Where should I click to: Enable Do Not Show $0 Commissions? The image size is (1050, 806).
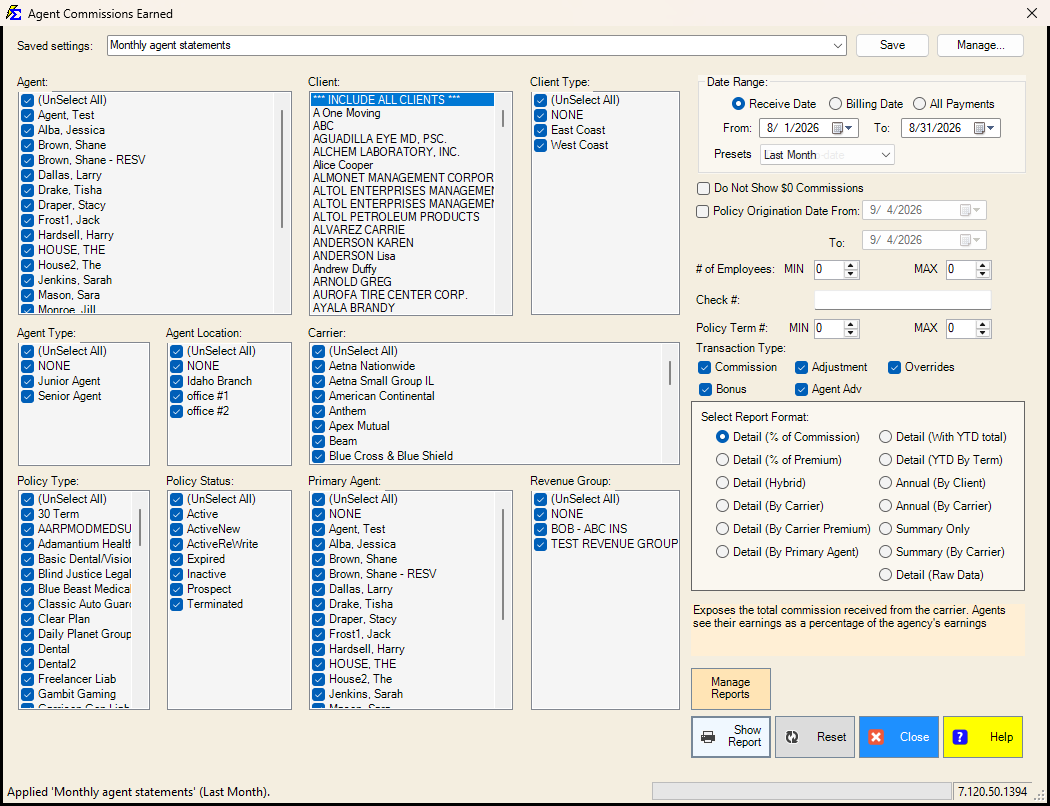pyautogui.click(x=703, y=188)
